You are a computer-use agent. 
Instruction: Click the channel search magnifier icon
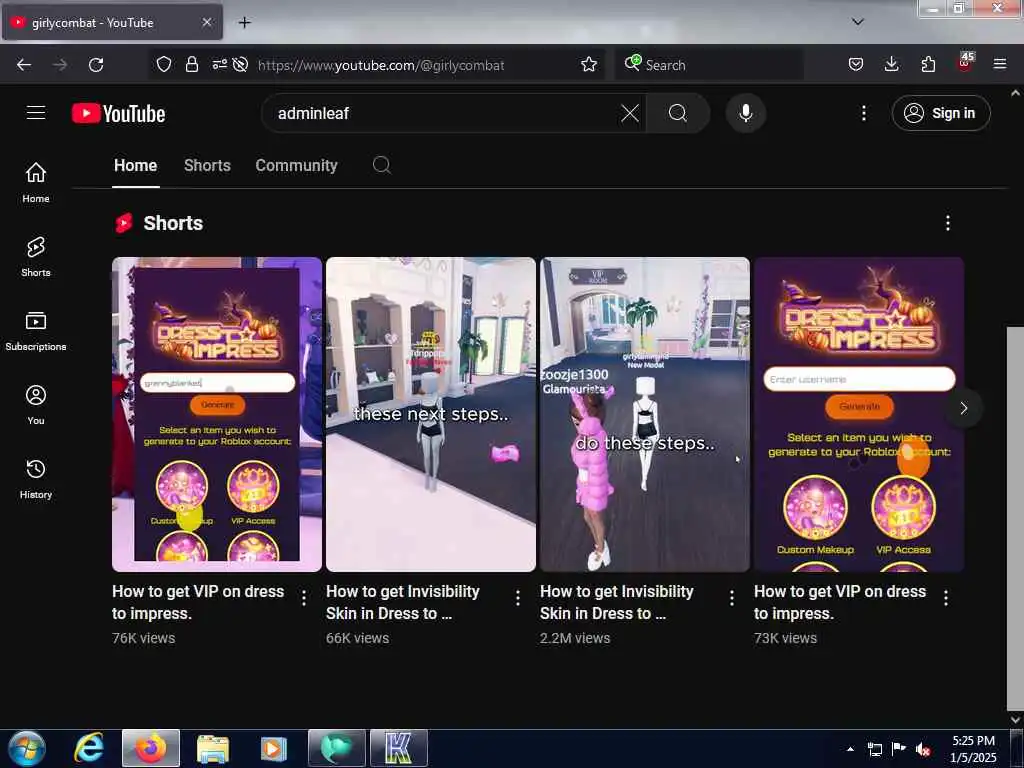click(x=381, y=165)
